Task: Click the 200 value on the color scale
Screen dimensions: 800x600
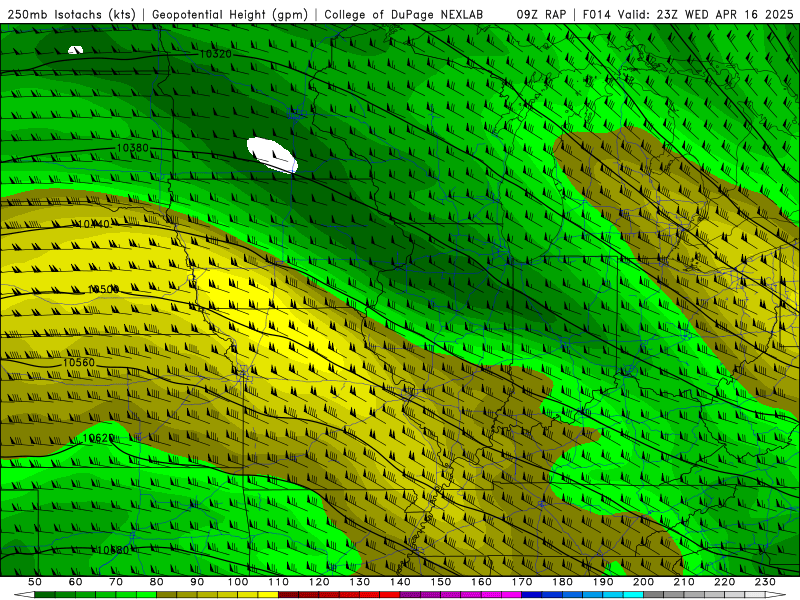Action: click(x=643, y=582)
